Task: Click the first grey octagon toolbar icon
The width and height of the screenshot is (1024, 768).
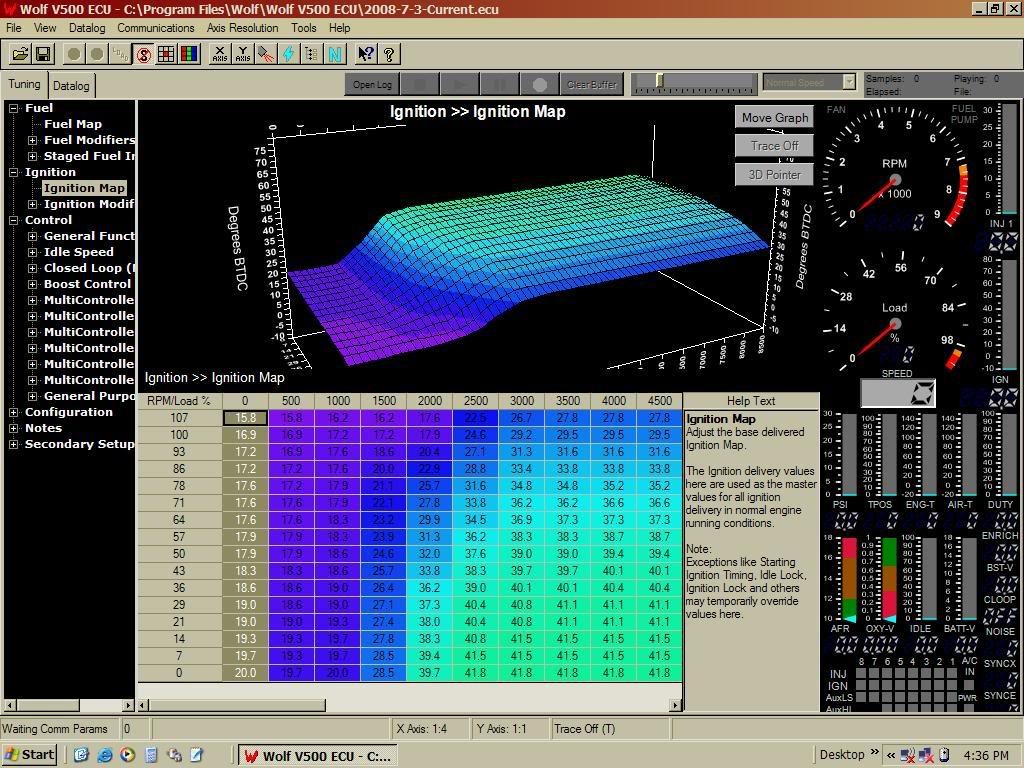Action: 74,54
